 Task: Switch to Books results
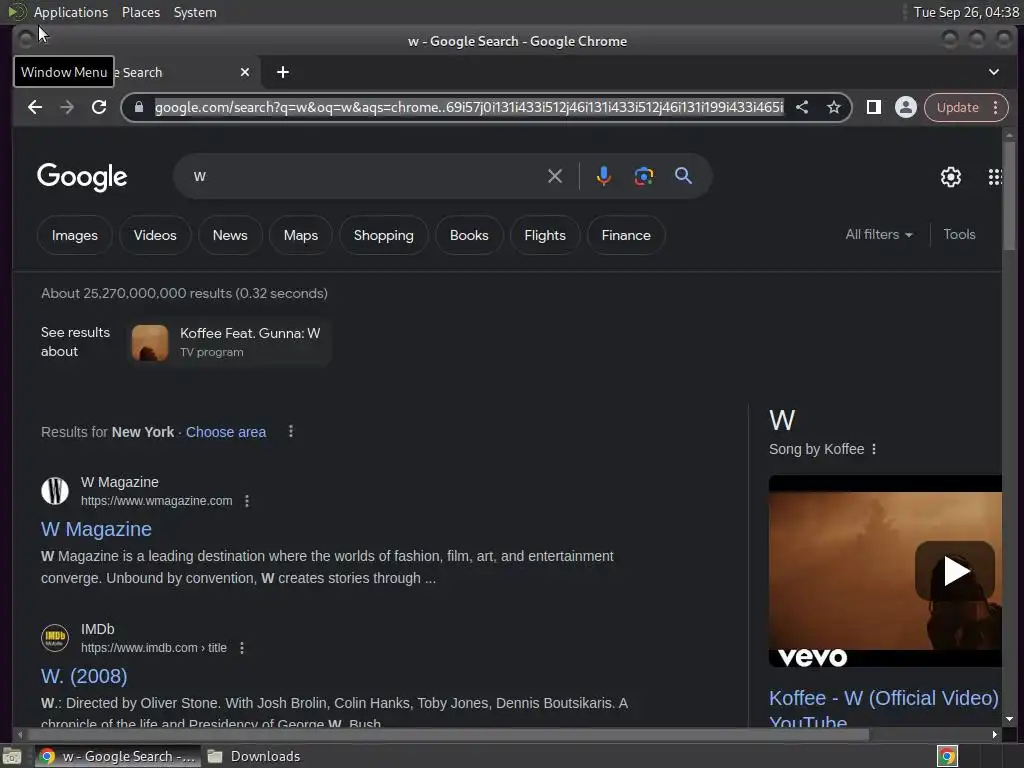469,235
